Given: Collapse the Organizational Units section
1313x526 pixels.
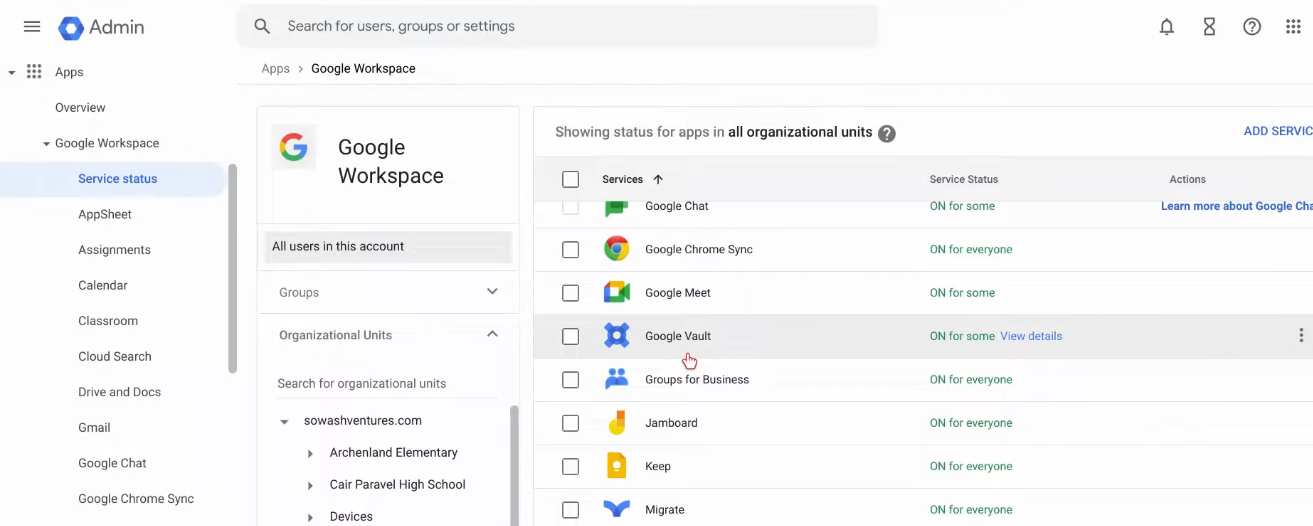Looking at the screenshot, I should 492,335.
